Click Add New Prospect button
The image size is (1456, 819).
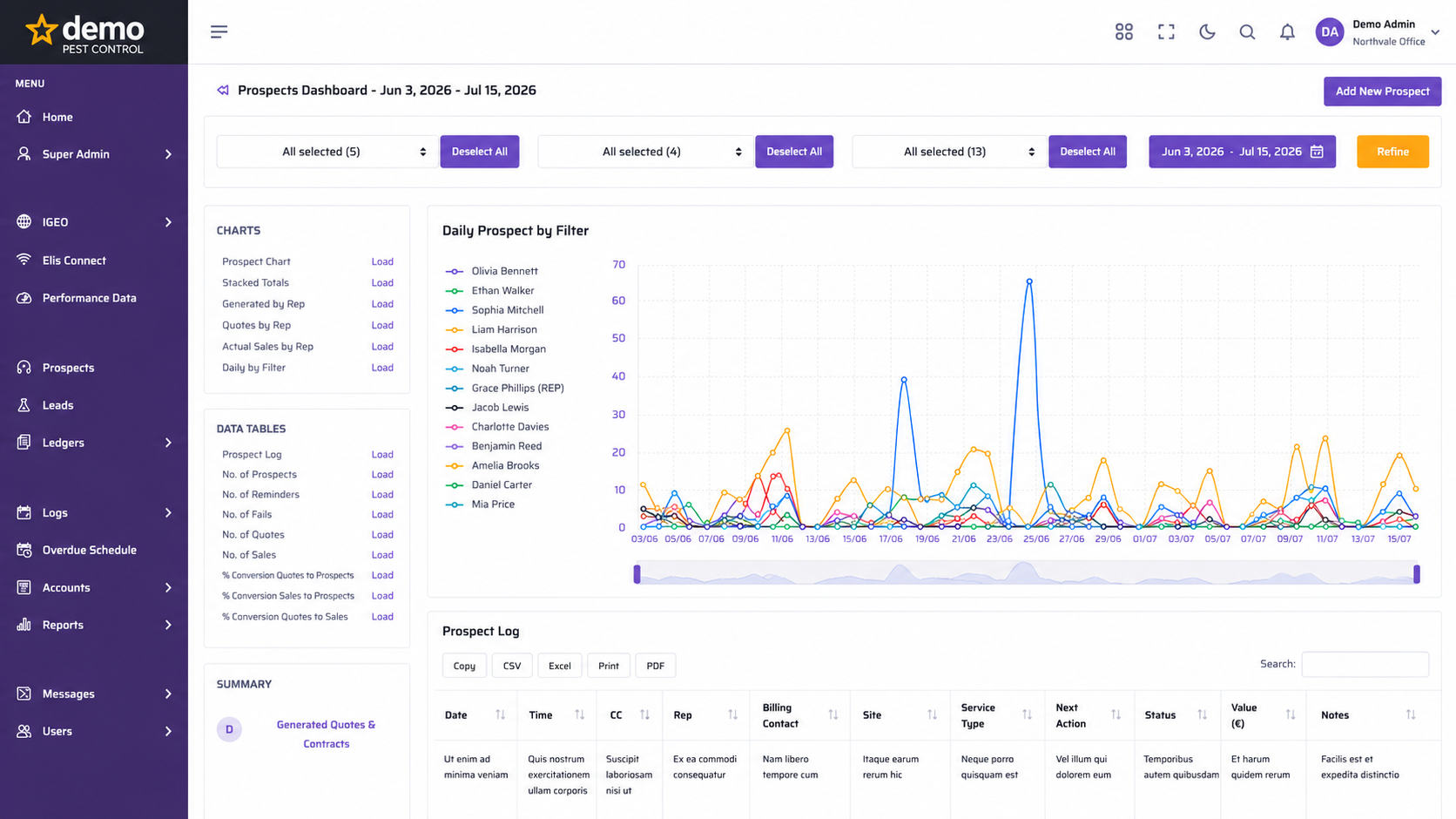1382,91
